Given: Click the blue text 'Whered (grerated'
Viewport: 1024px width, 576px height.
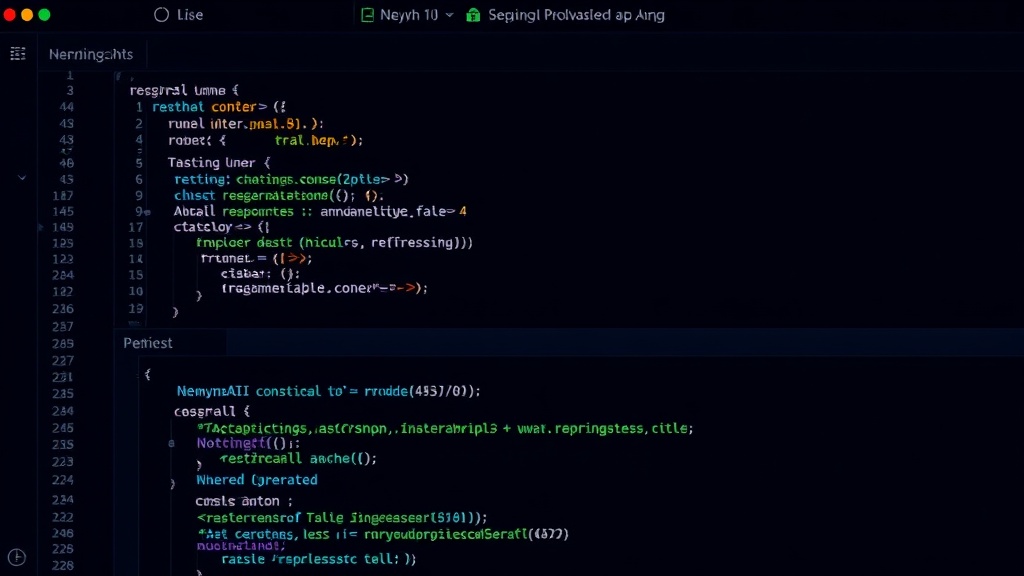Looking at the screenshot, I should 257,480.
